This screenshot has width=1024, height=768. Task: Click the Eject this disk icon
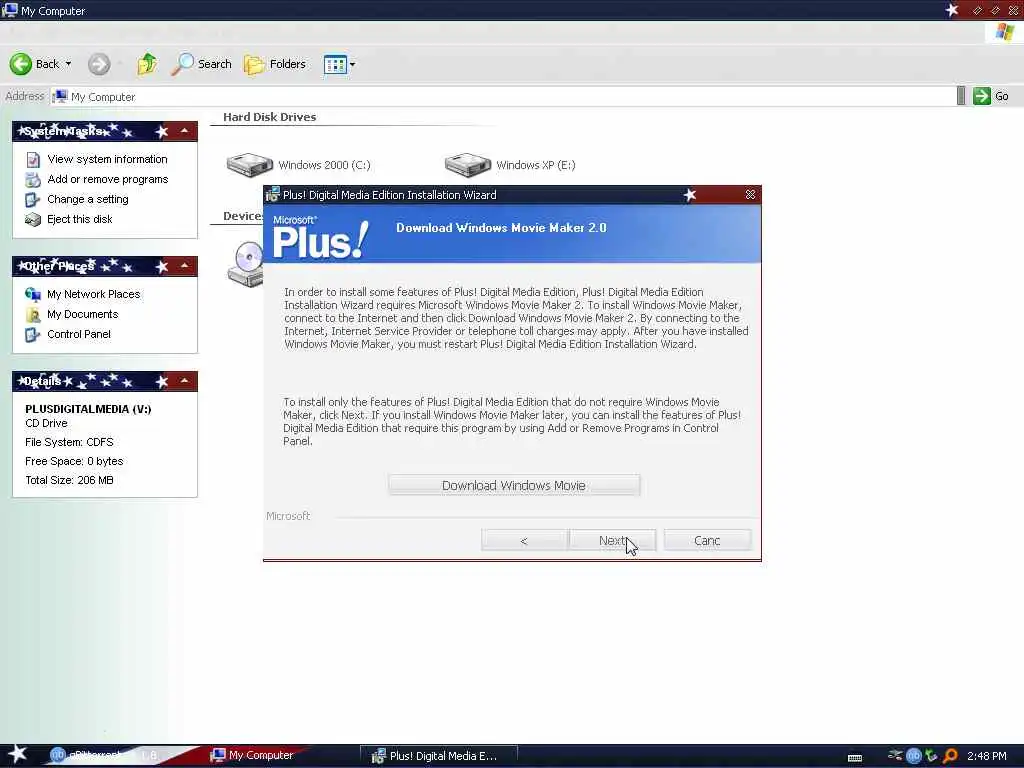pos(33,220)
